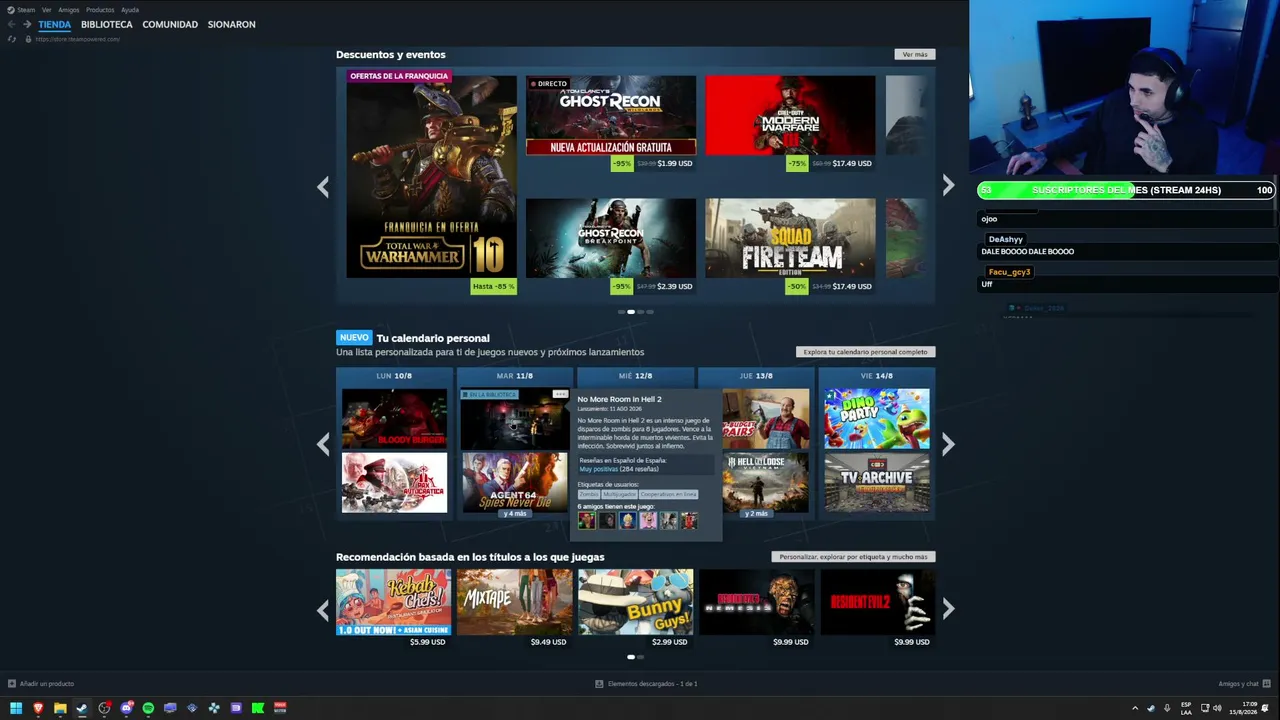The height and width of the screenshot is (720, 1280).
Task: Click the 'Muy positivas' reviews link
Action: tap(599, 469)
